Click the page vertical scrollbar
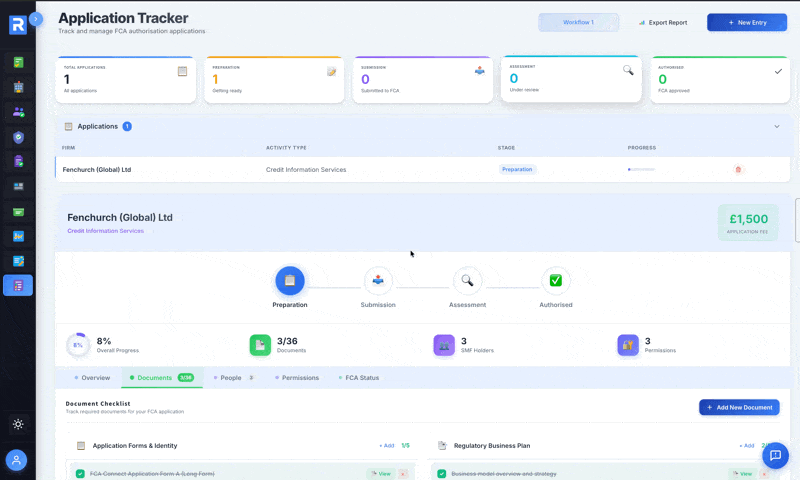800x480 pixels. click(x=797, y=220)
